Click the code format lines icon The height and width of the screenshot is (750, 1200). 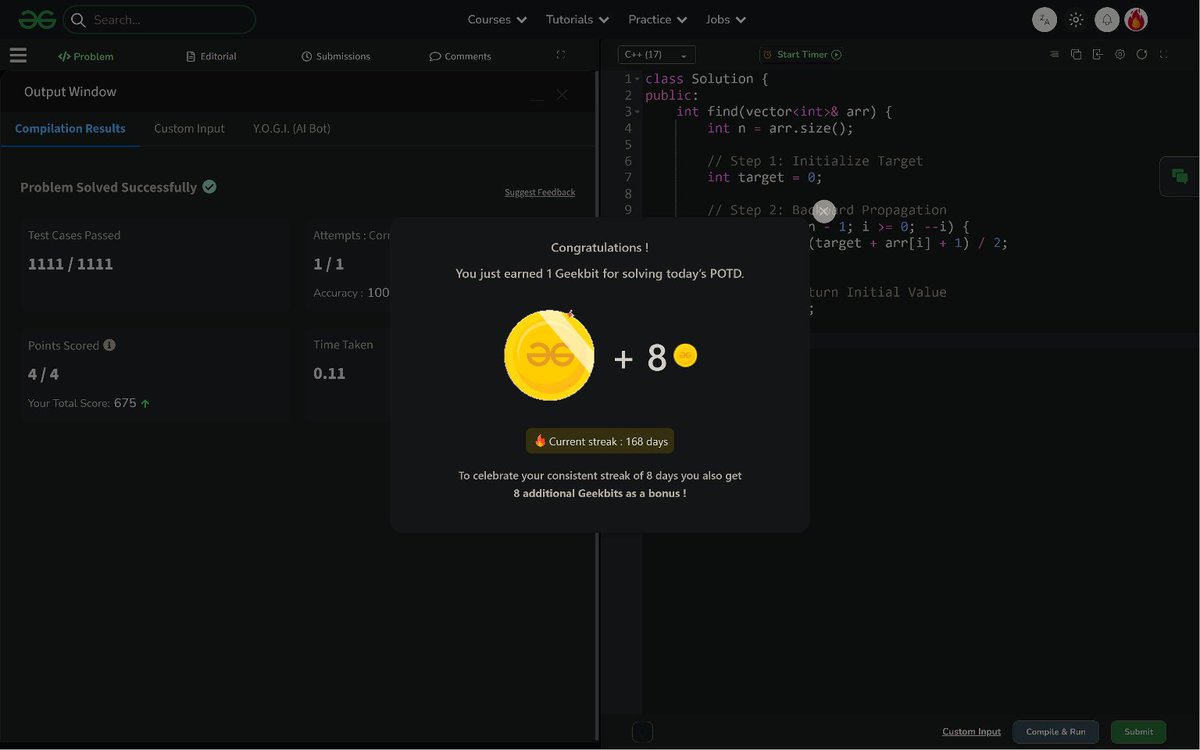[x=1054, y=55]
